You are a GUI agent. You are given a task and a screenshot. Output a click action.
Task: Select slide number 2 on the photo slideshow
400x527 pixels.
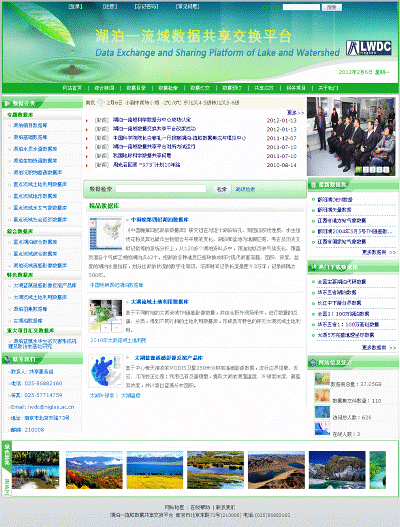pos(366,170)
